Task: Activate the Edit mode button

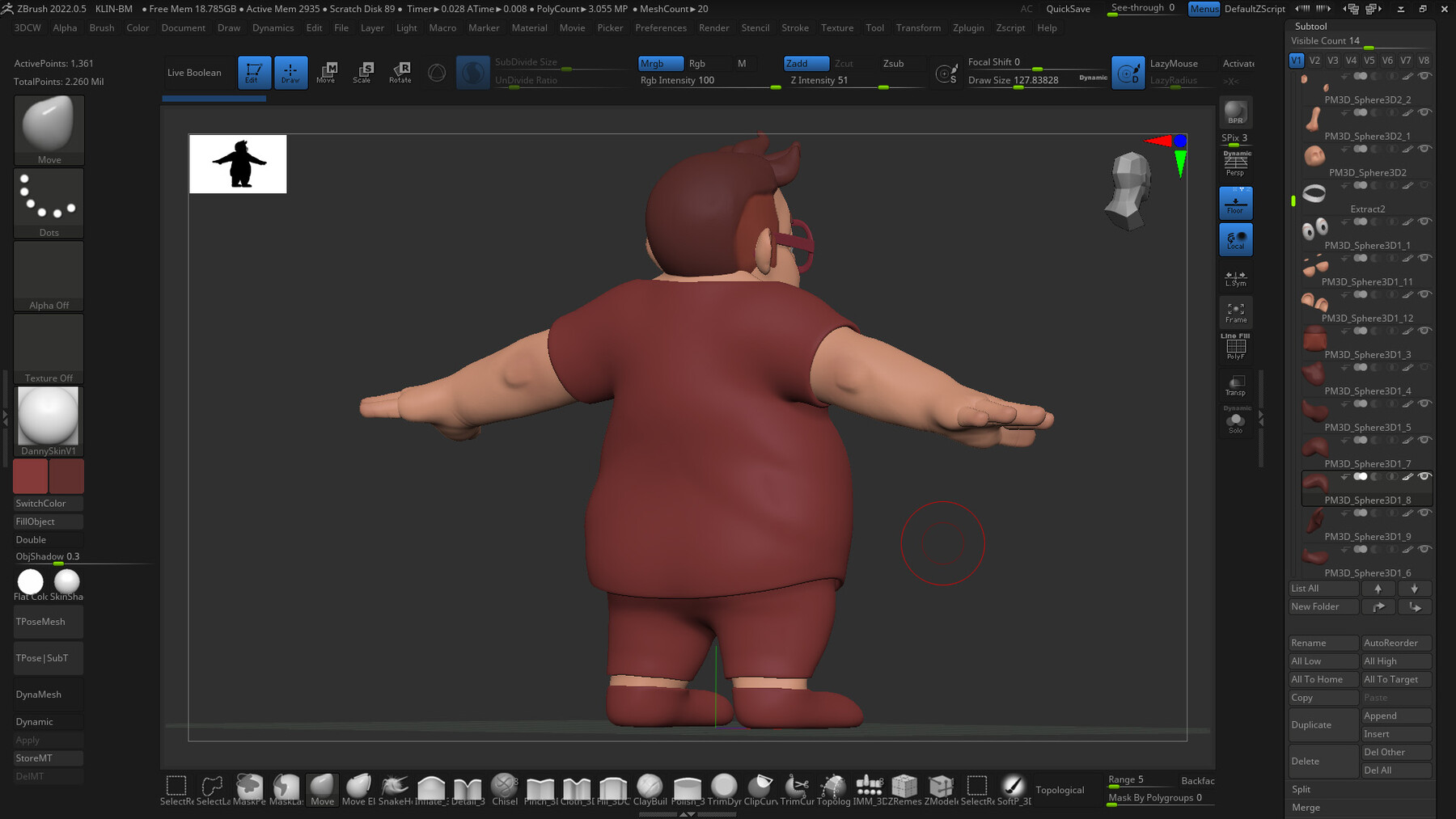Action: tap(253, 72)
